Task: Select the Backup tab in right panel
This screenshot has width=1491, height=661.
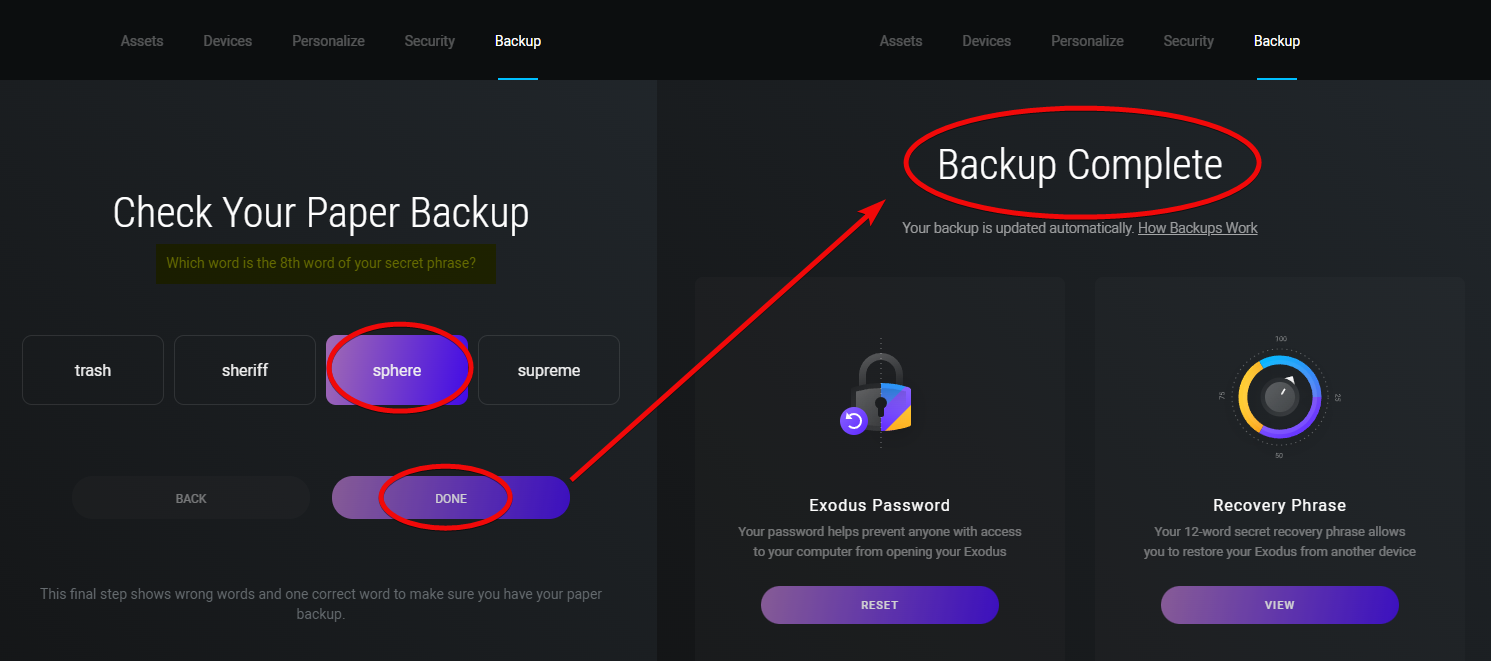Action: point(1277,41)
